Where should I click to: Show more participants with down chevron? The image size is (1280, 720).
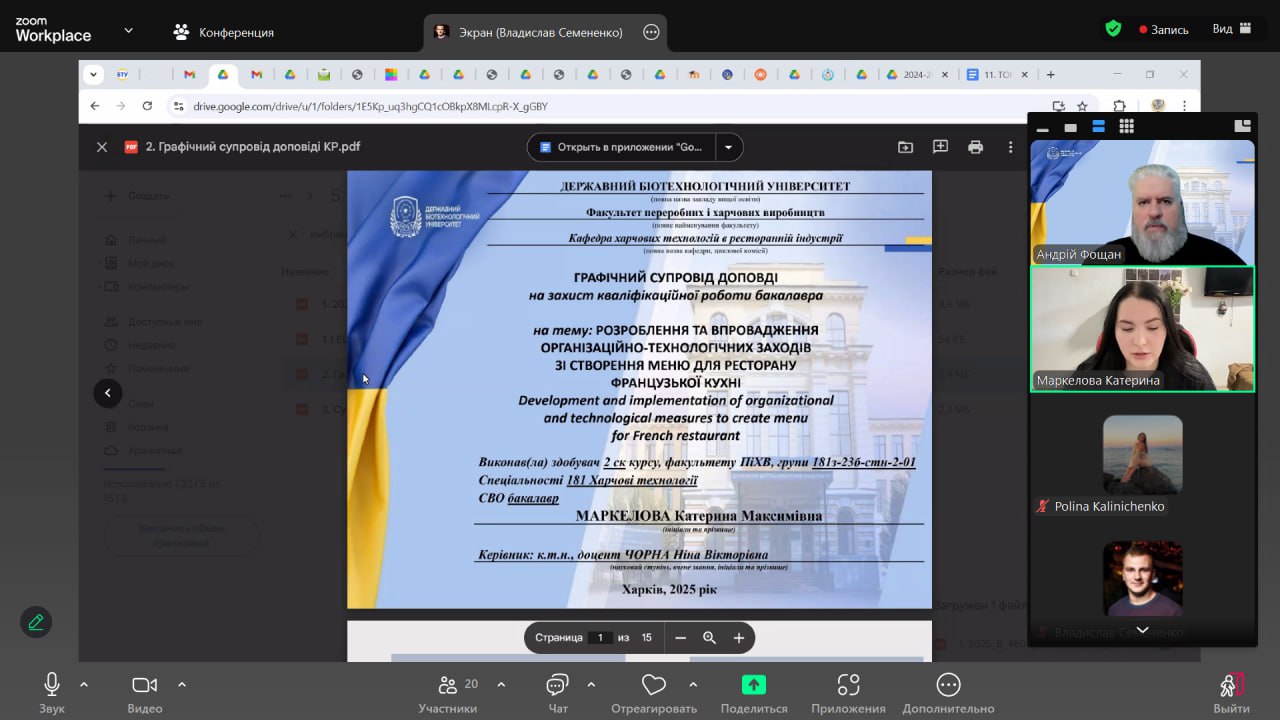click(1142, 630)
